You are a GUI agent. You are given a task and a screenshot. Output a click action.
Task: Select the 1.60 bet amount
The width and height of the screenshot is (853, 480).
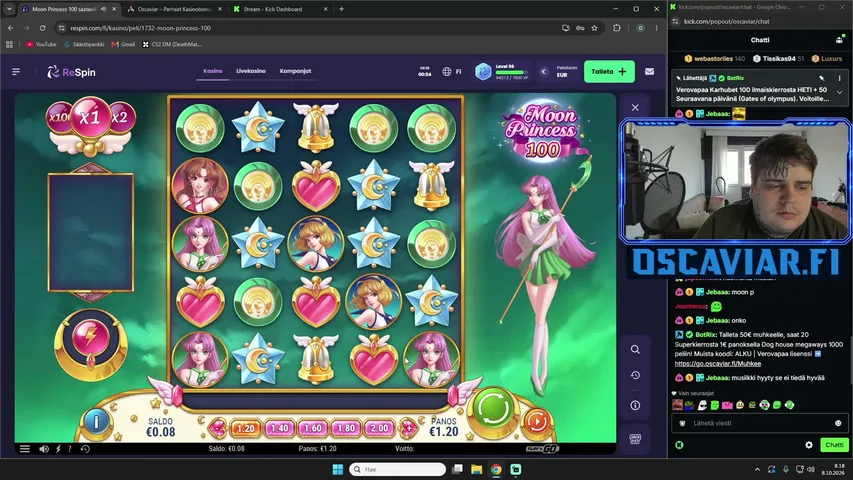(x=313, y=428)
